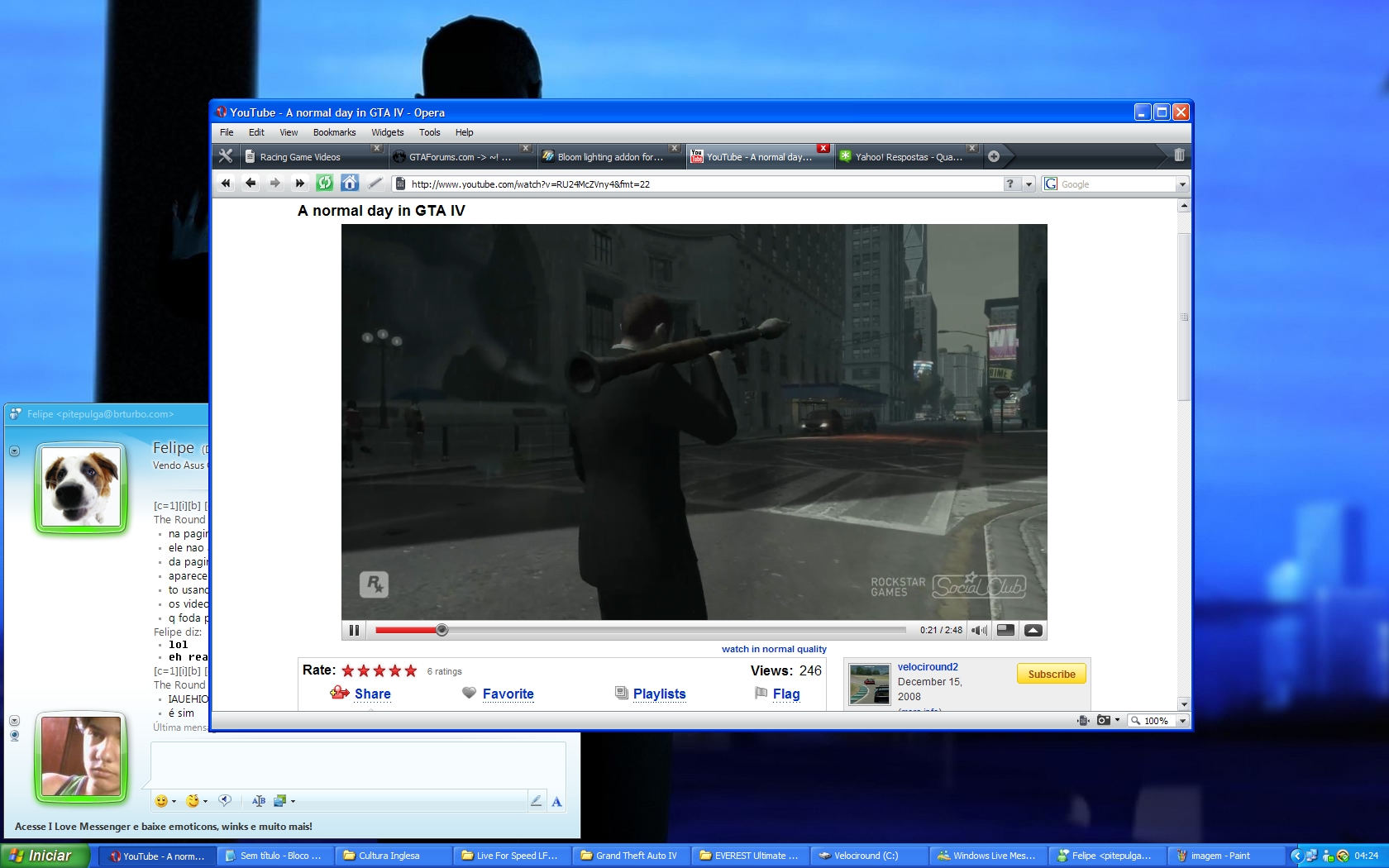The image size is (1389, 868).
Task: Click the Rewind navigation button in Opera
Action: click(226, 184)
